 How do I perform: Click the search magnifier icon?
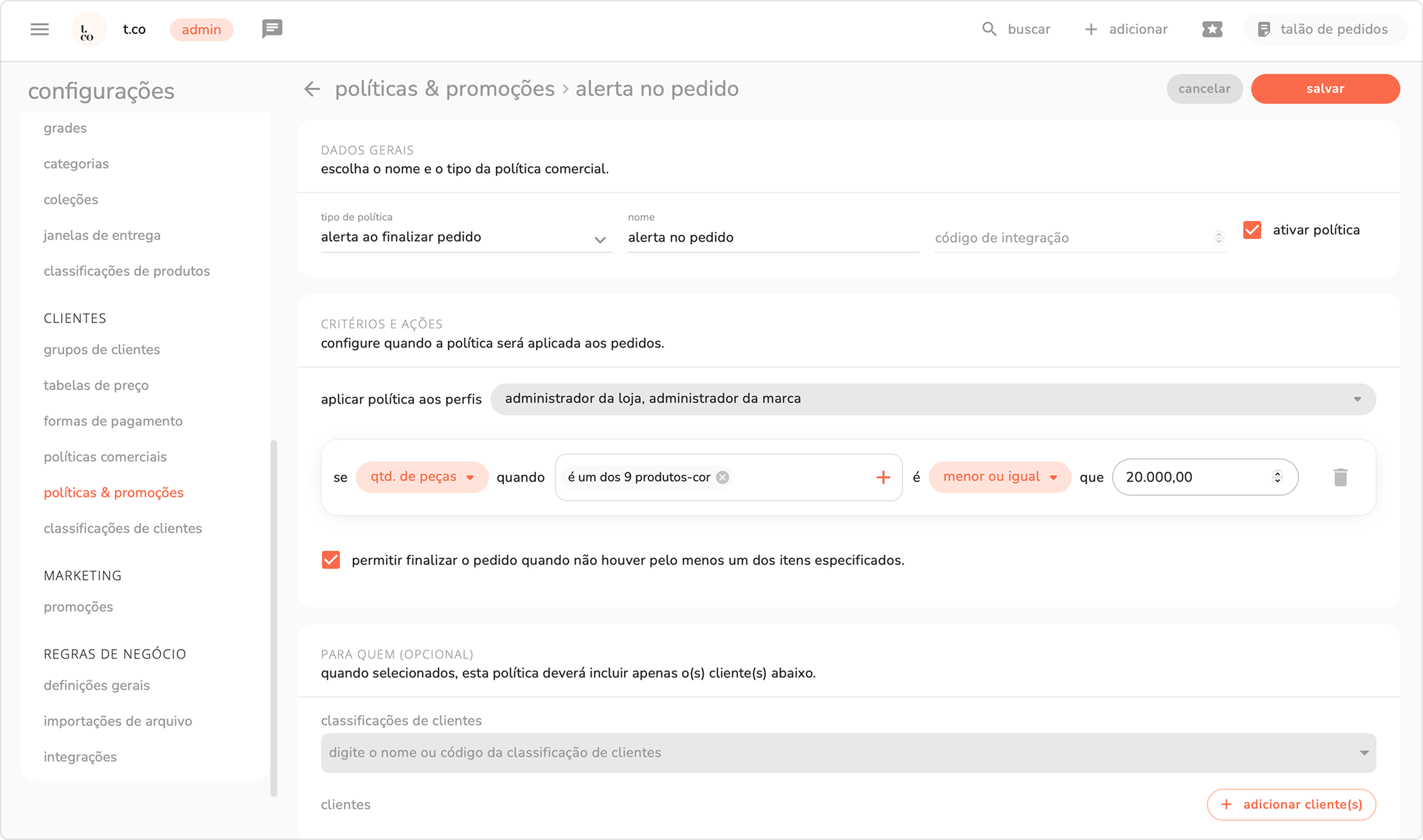click(989, 29)
